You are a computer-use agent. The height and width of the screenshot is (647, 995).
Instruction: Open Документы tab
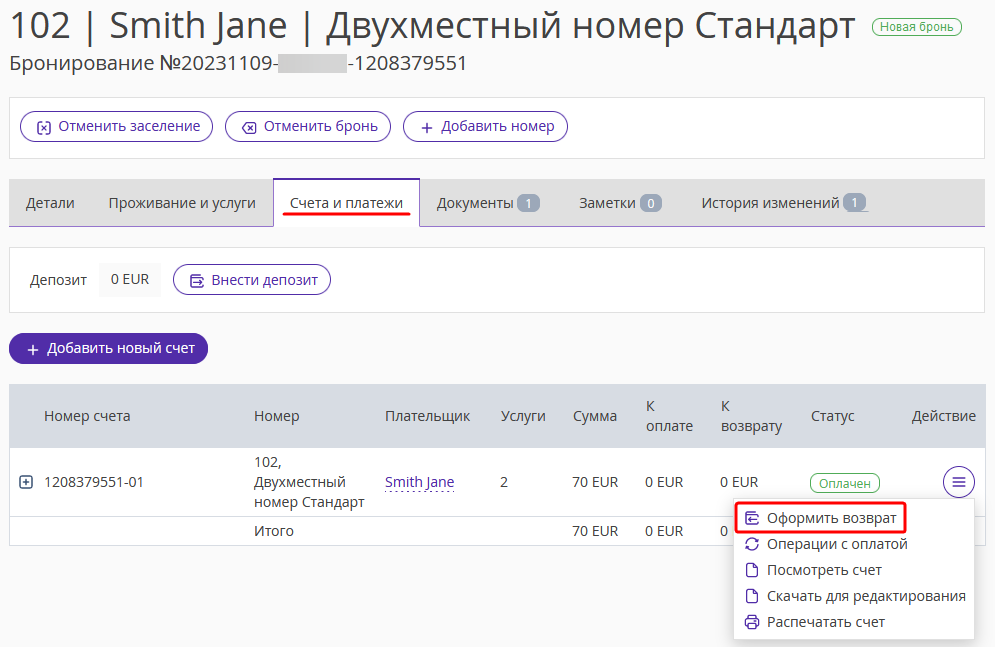[x=488, y=203]
